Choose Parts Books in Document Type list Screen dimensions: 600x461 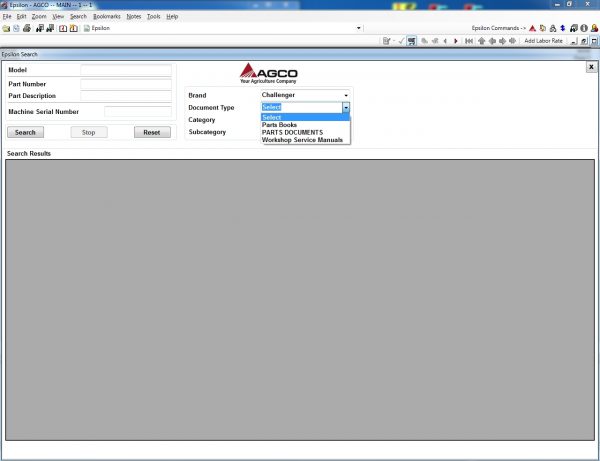tap(305, 125)
